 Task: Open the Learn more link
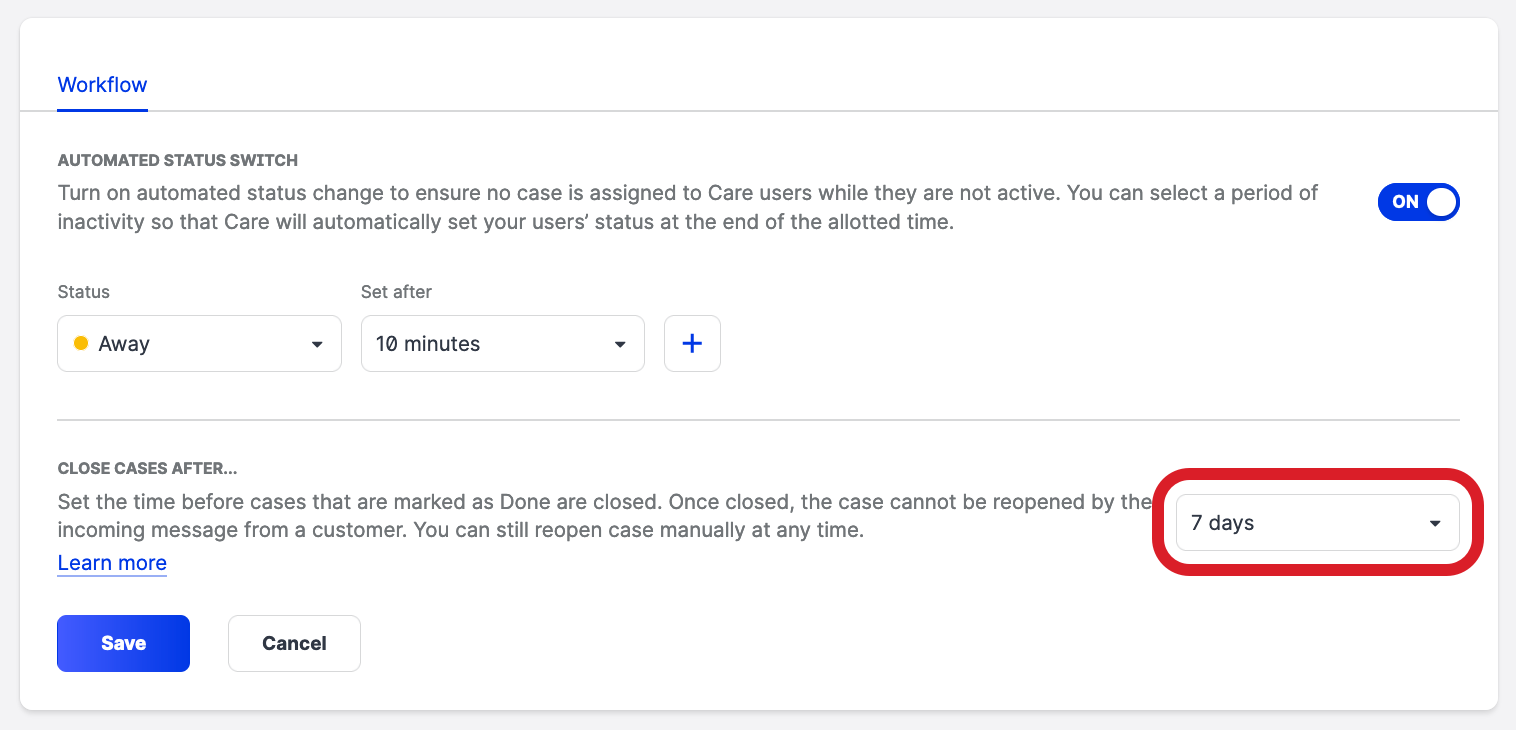[x=112, y=563]
